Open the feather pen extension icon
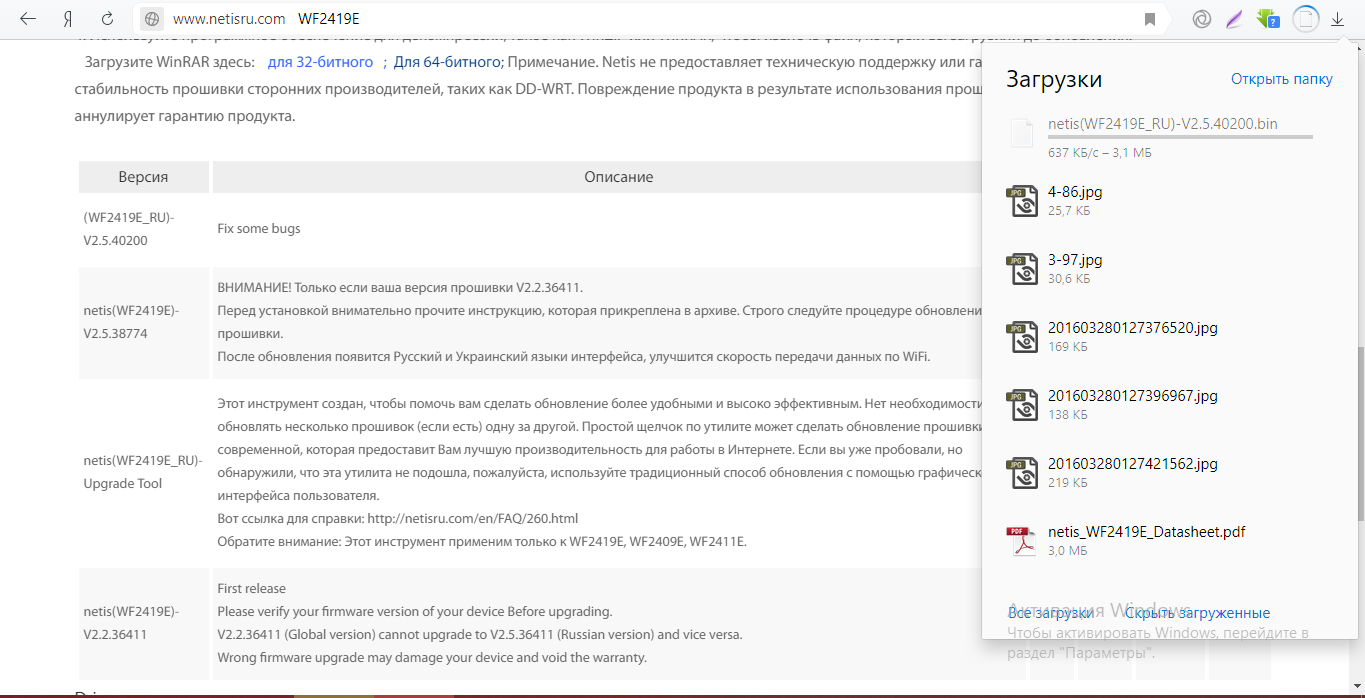 (x=1235, y=19)
